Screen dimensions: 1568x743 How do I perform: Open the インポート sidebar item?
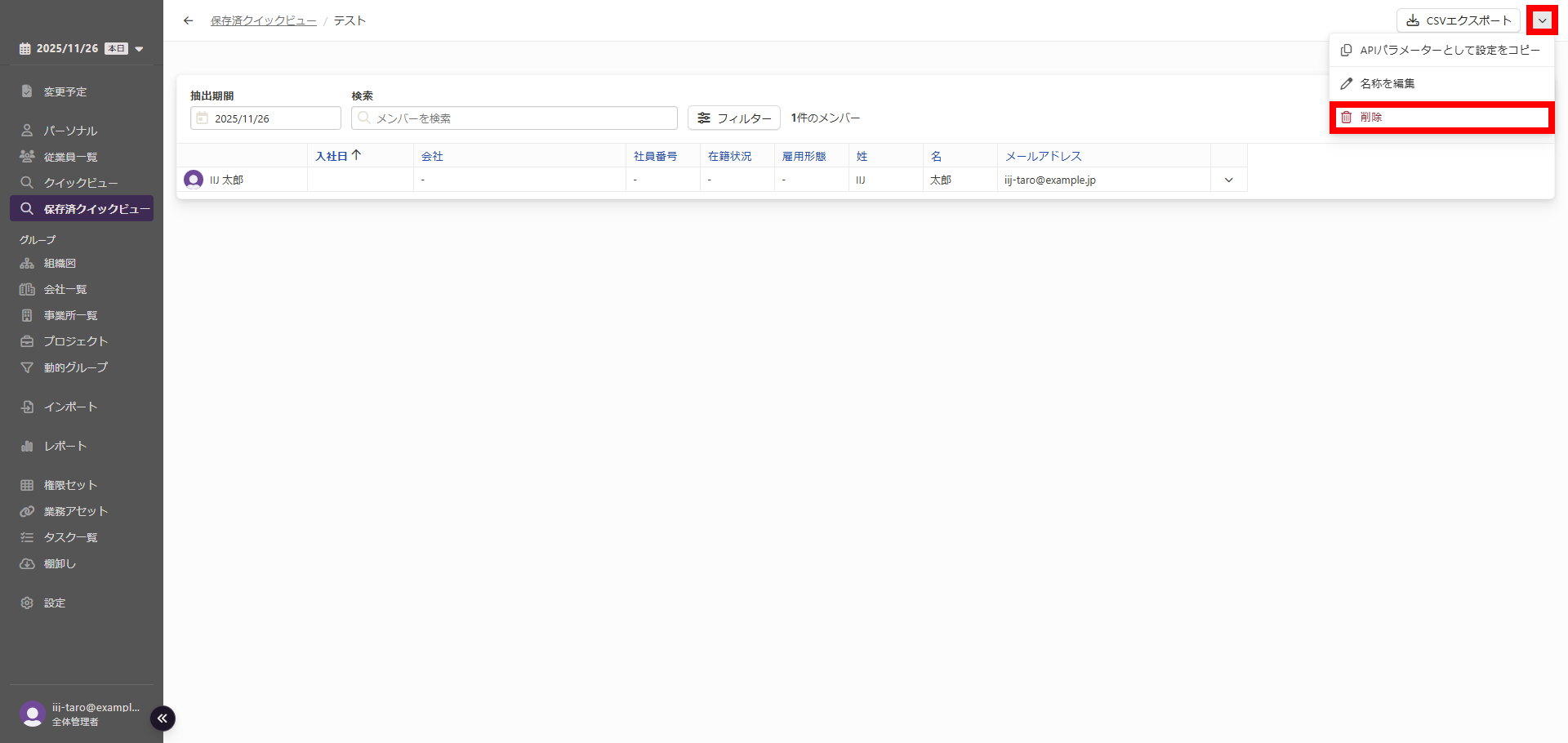pos(70,407)
